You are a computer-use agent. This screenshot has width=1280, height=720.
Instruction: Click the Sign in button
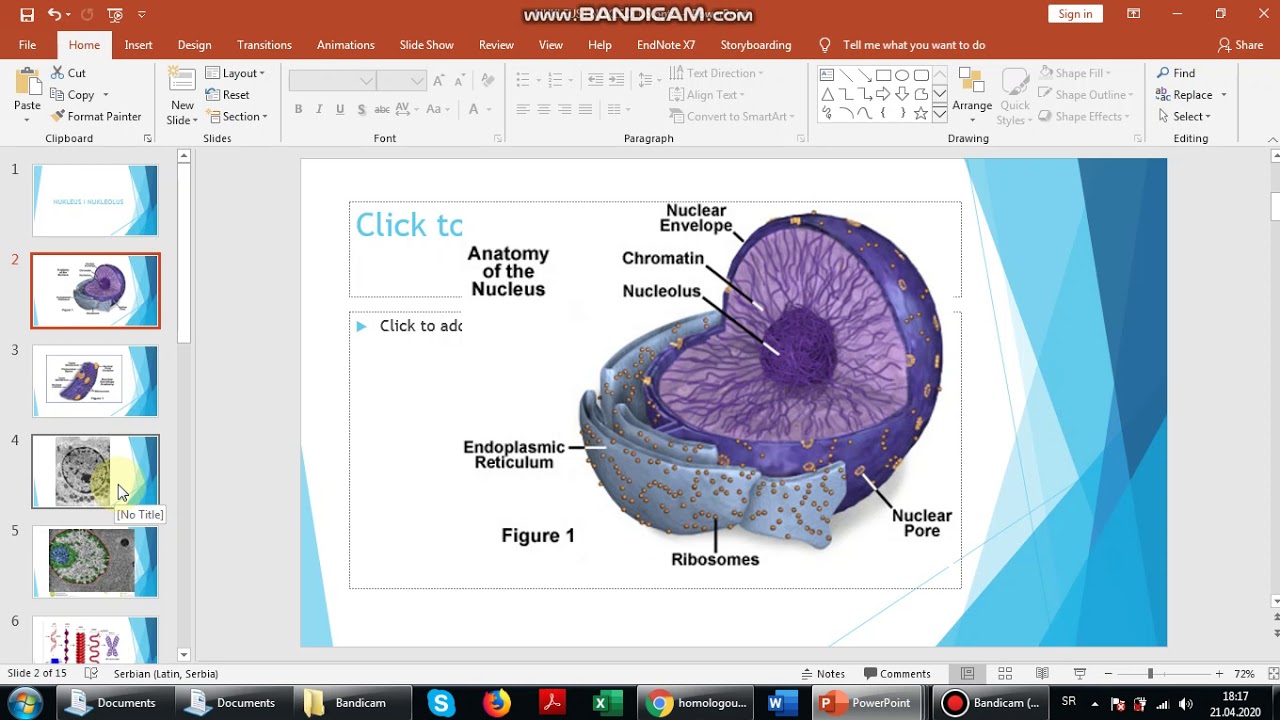(x=1075, y=14)
